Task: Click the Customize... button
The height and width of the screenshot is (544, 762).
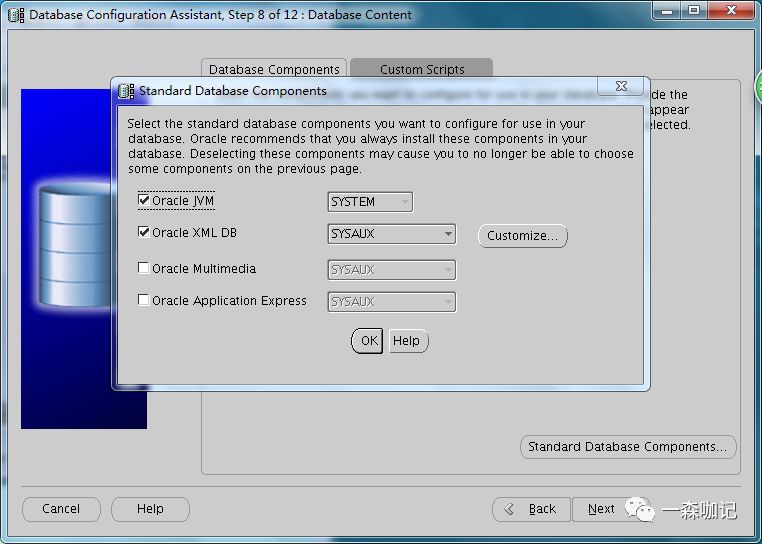Action: [522, 236]
